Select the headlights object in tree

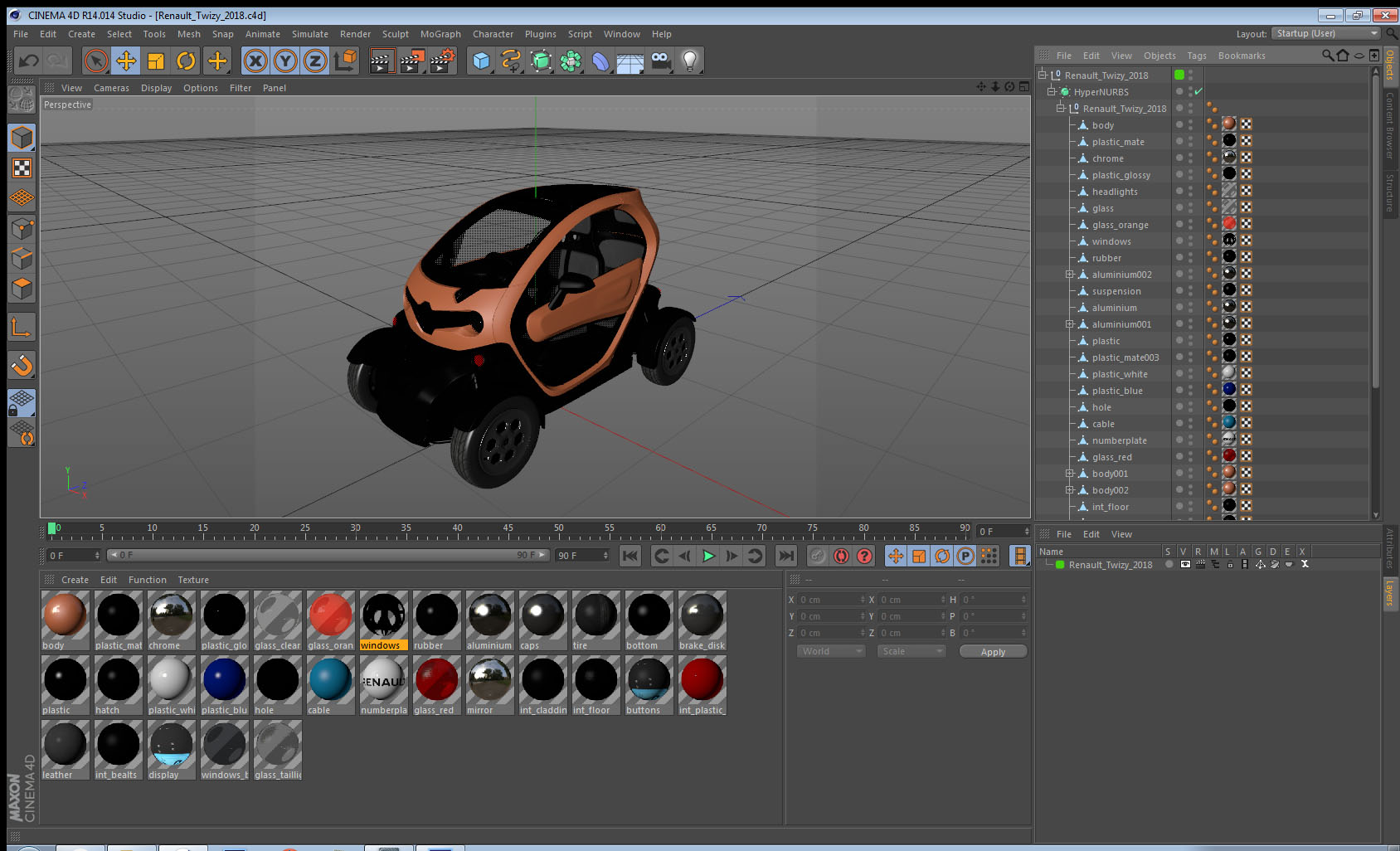click(x=1114, y=192)
